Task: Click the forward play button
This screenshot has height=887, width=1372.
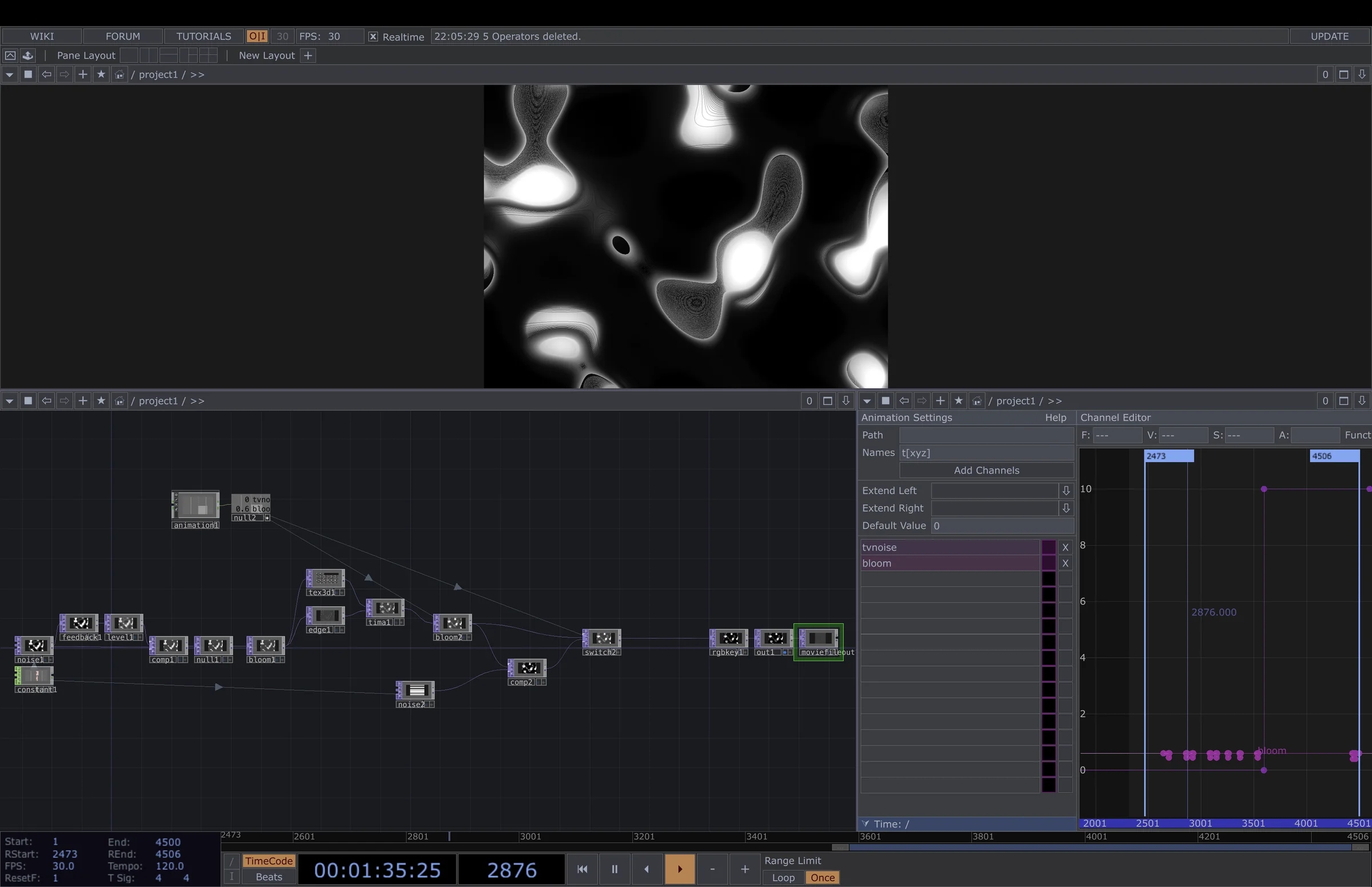Action: click(679, 869)
